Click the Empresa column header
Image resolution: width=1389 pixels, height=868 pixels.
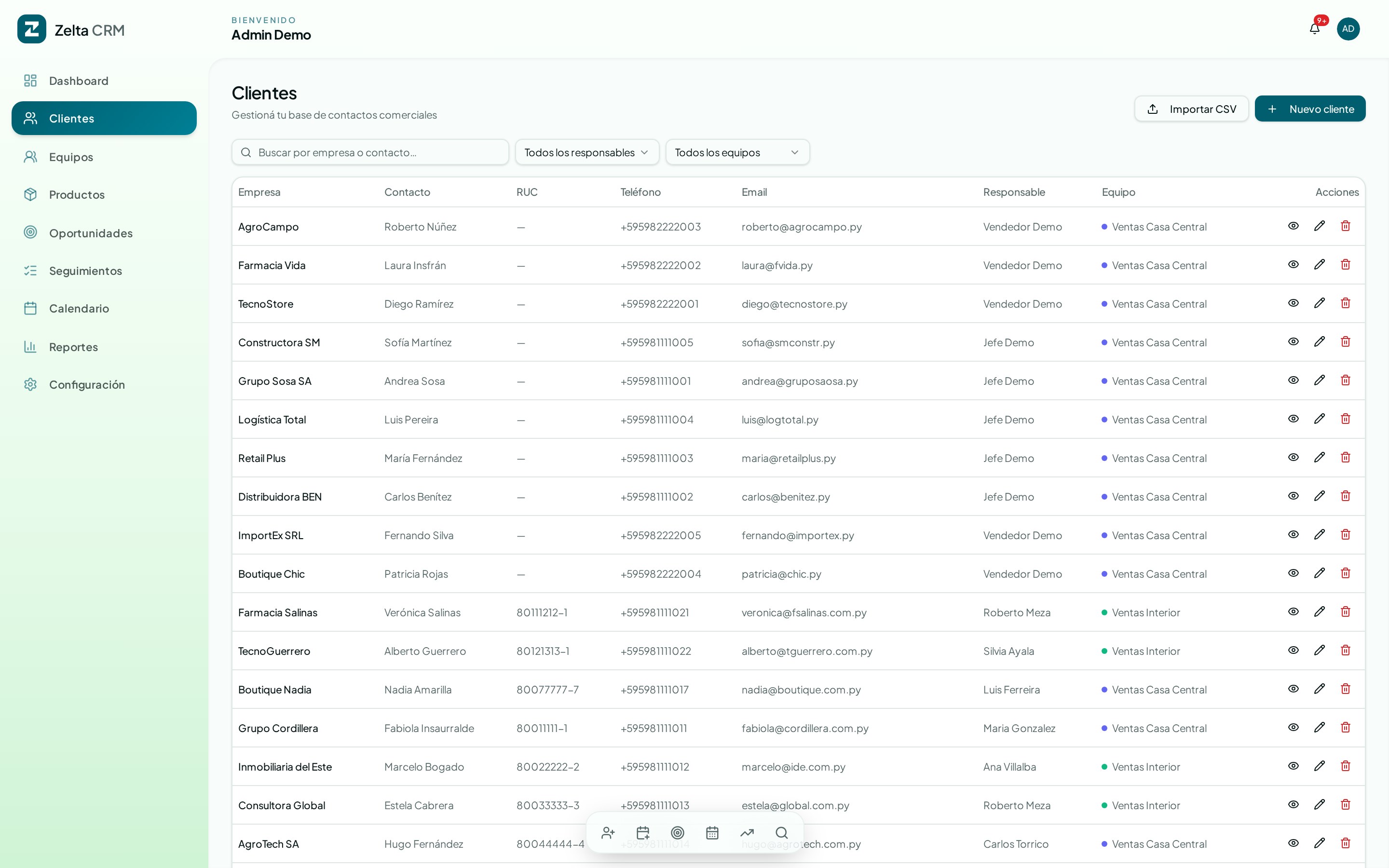(259, 192)
